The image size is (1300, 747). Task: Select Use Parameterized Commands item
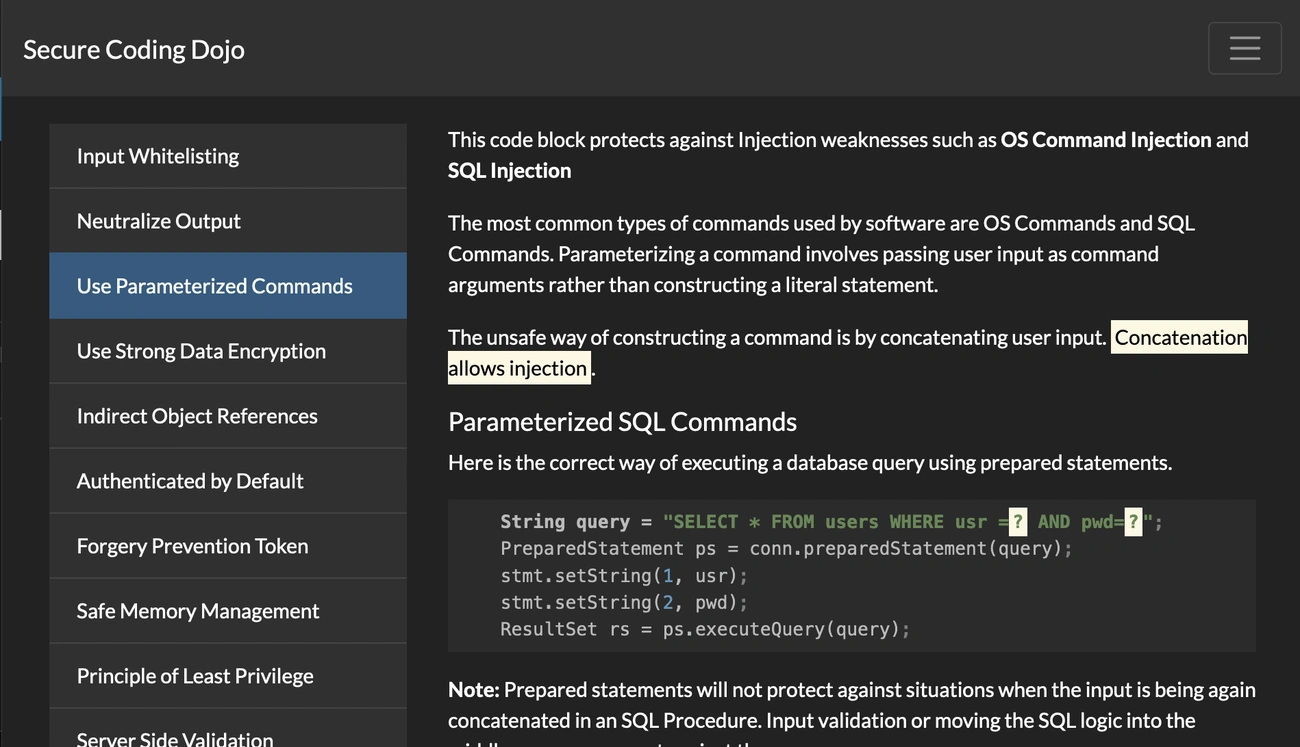click(228, 286)
